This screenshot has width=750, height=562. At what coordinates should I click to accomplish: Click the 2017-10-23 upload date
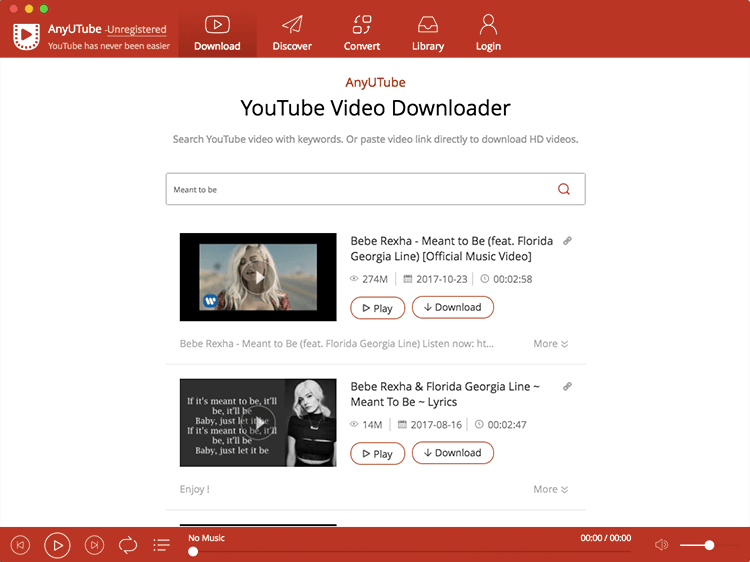coord(435,279)
